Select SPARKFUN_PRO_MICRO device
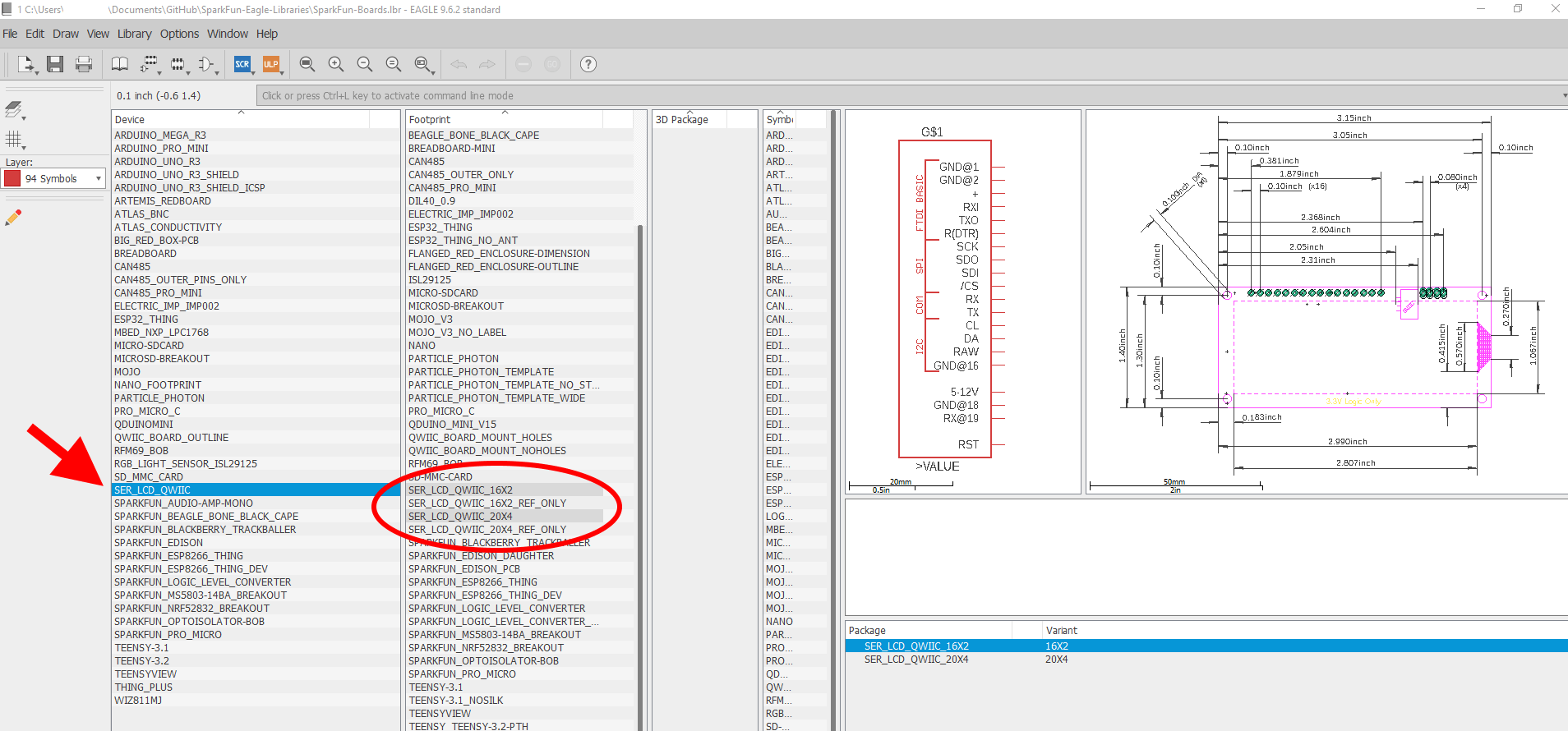 click(256, 635)
